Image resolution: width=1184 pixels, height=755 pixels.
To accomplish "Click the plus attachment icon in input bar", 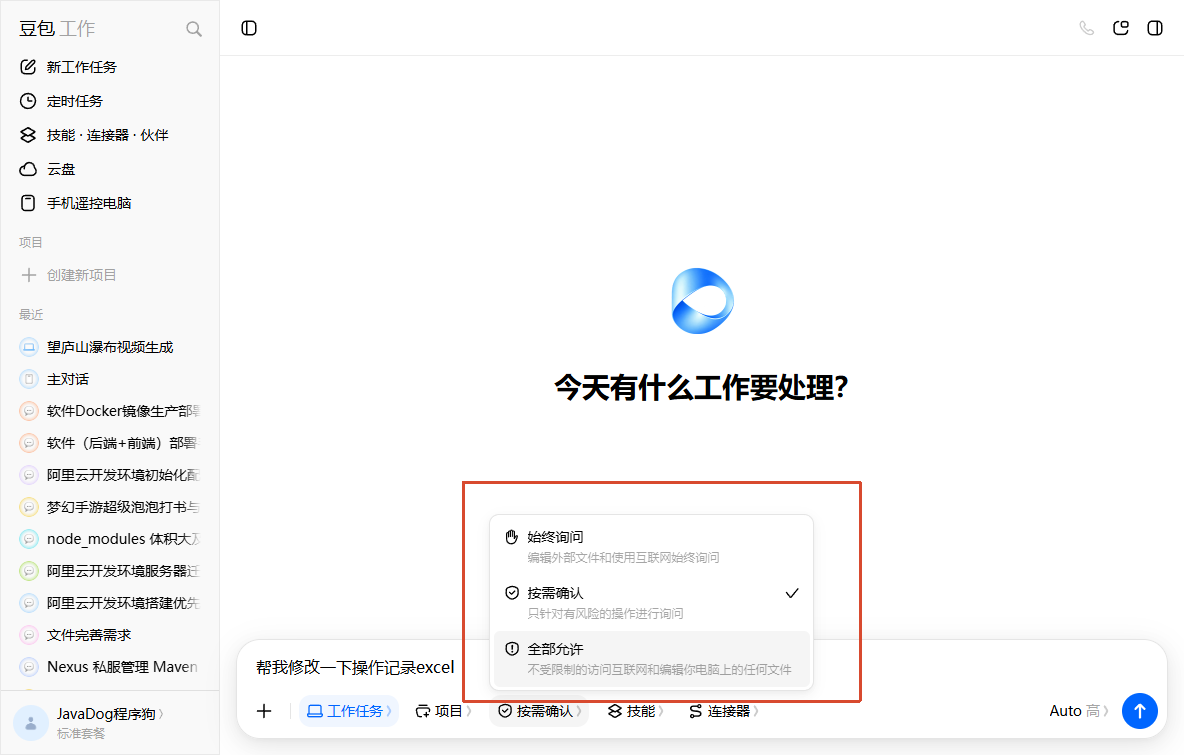I will [264, 711].
